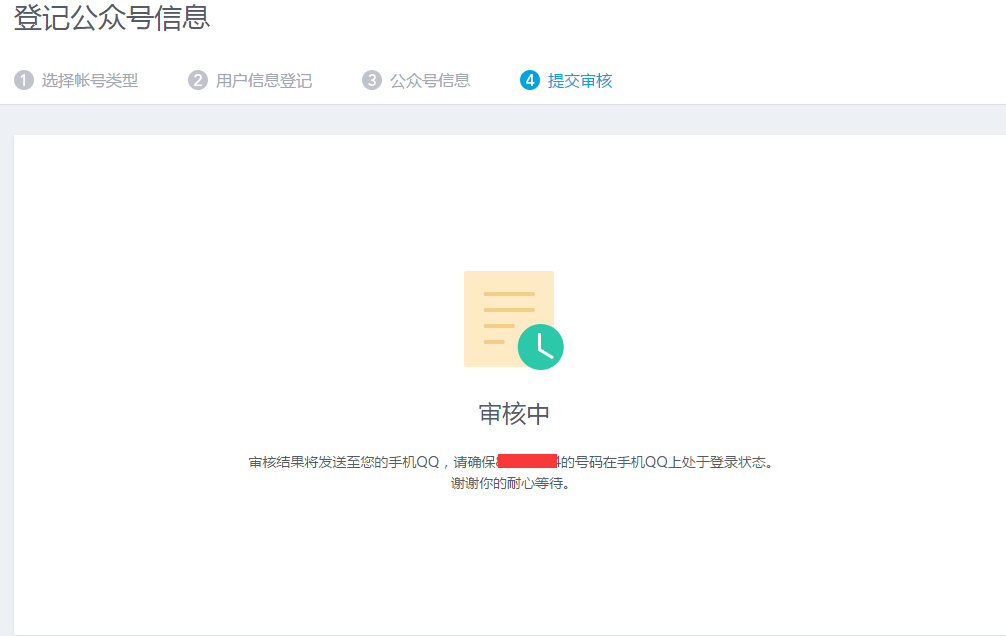
Task: Click the green clock badge on the document icon
Action: coord(539,346)
